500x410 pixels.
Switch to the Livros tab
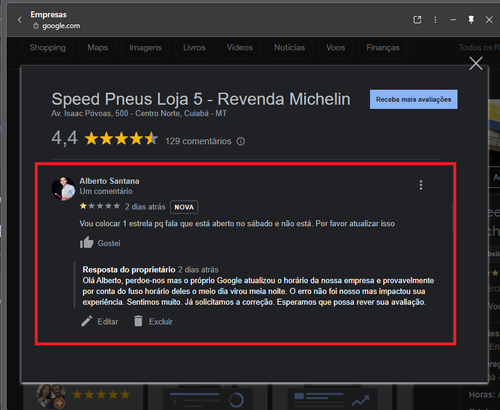[x=194, y=48]
